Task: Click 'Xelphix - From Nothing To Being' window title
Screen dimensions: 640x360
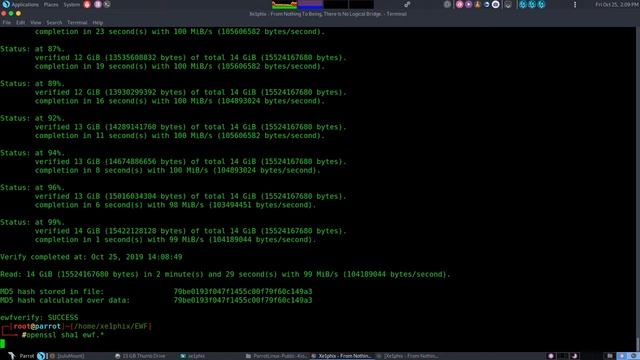Action: [x=328, y=14]
